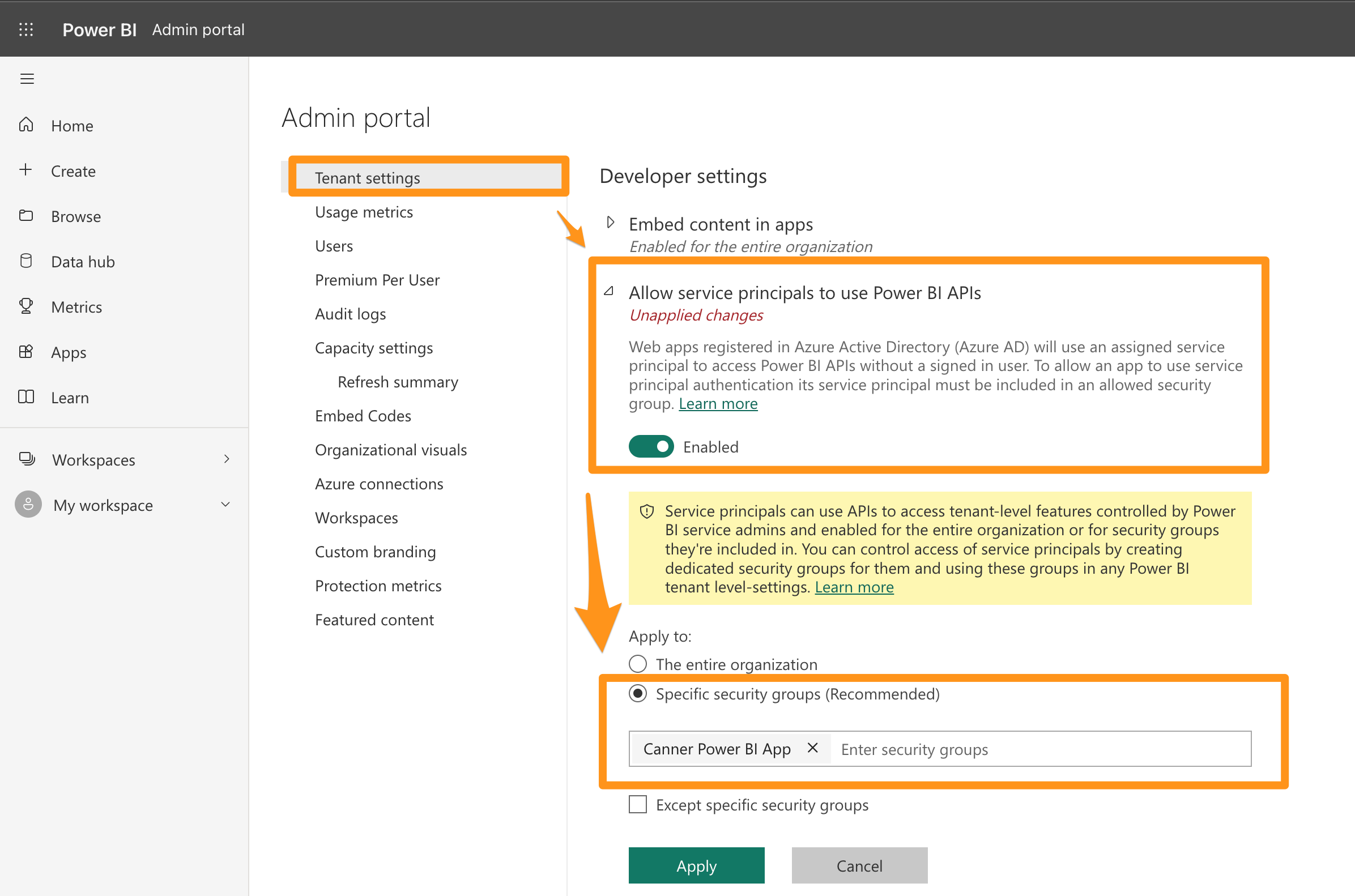The height and width of the screenshot is (896, 1355).
Task: Click the Workspaces icon in sidebar
Action: point(27,459)
